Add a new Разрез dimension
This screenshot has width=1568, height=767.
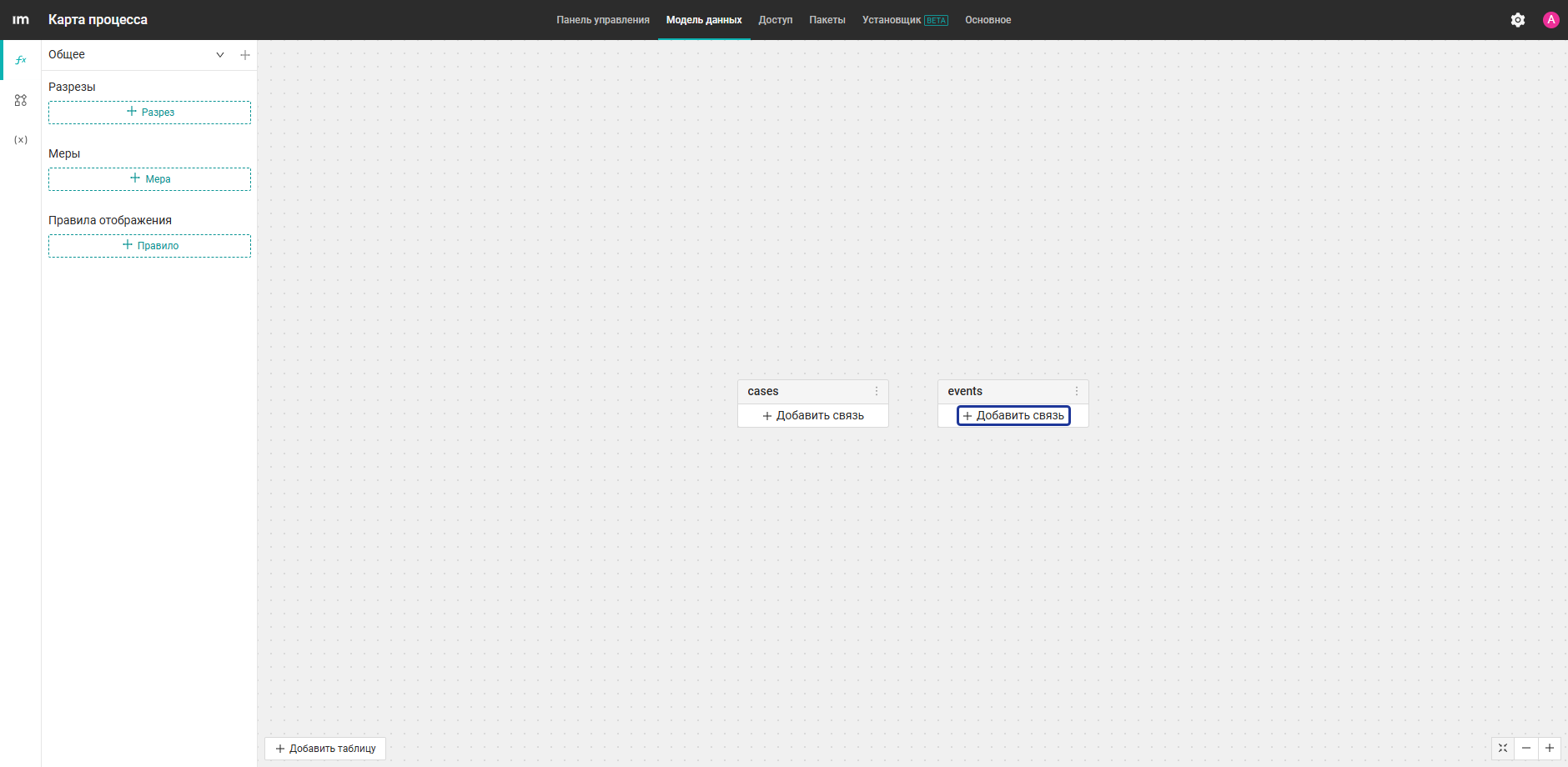click(x=149, y=113)
